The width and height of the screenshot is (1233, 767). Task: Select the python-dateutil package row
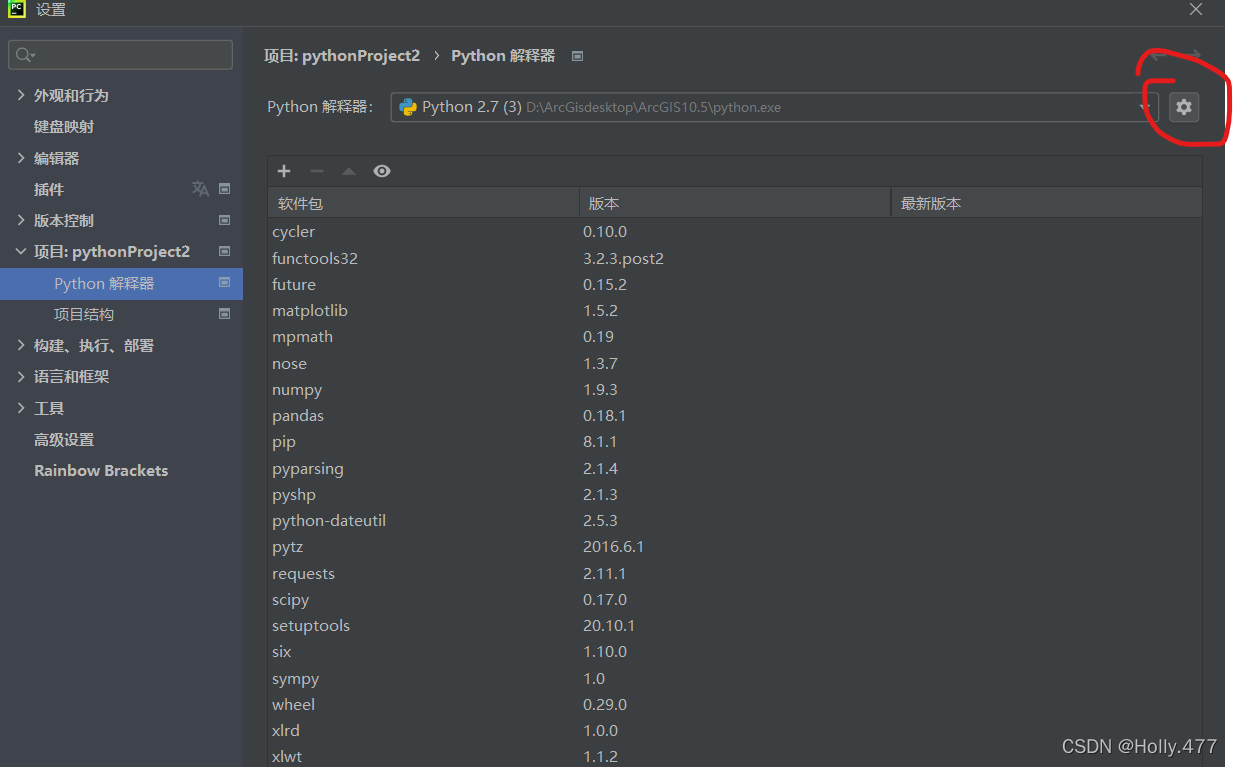(x=735, y=520)
